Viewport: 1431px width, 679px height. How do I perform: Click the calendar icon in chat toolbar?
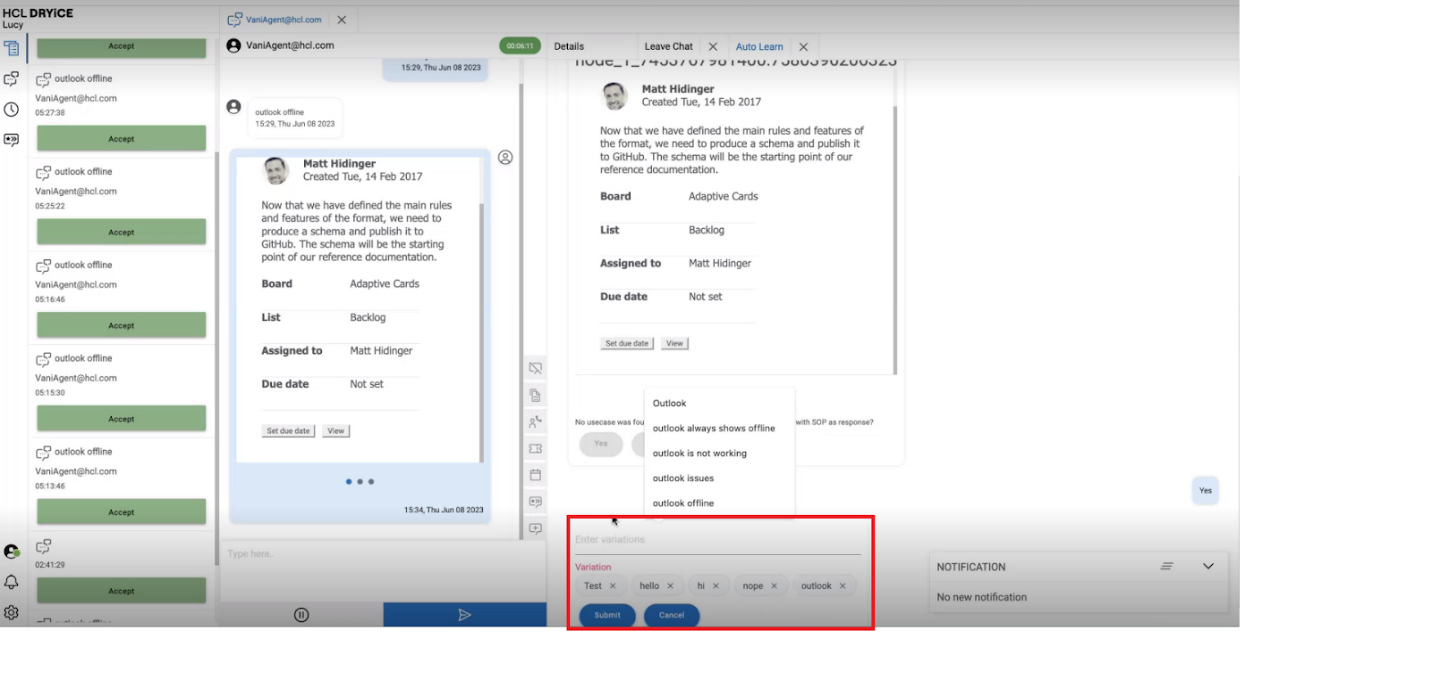(535, 475)
